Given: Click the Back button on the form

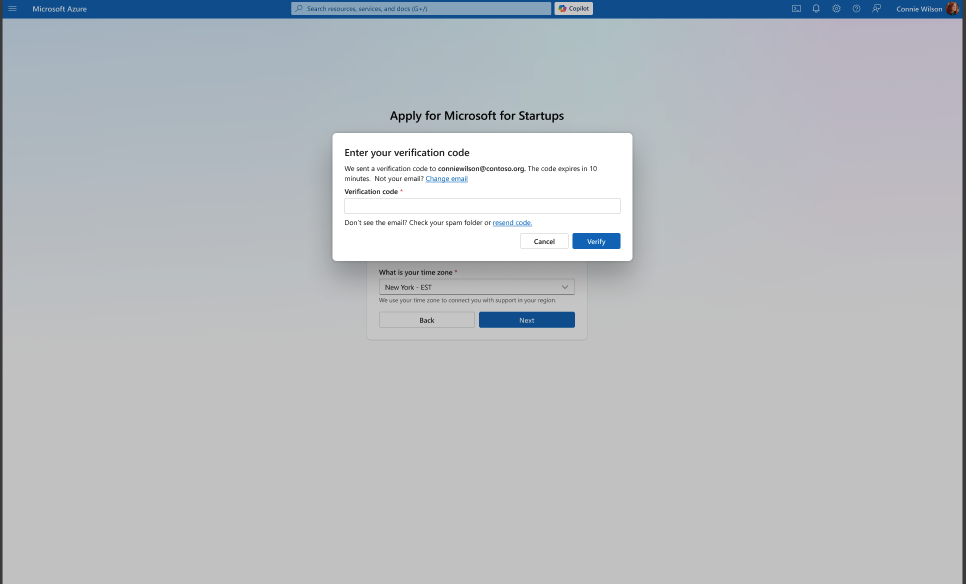Looking at the screenshot, I should click(426, 320).
